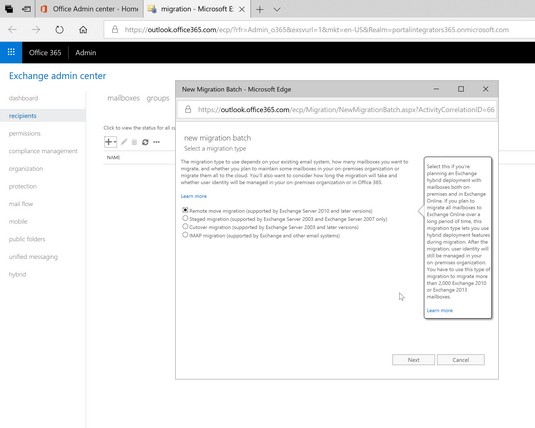535x428 pixels.
Task: Open mobile in left navigation
Action: tap(18, 222)
